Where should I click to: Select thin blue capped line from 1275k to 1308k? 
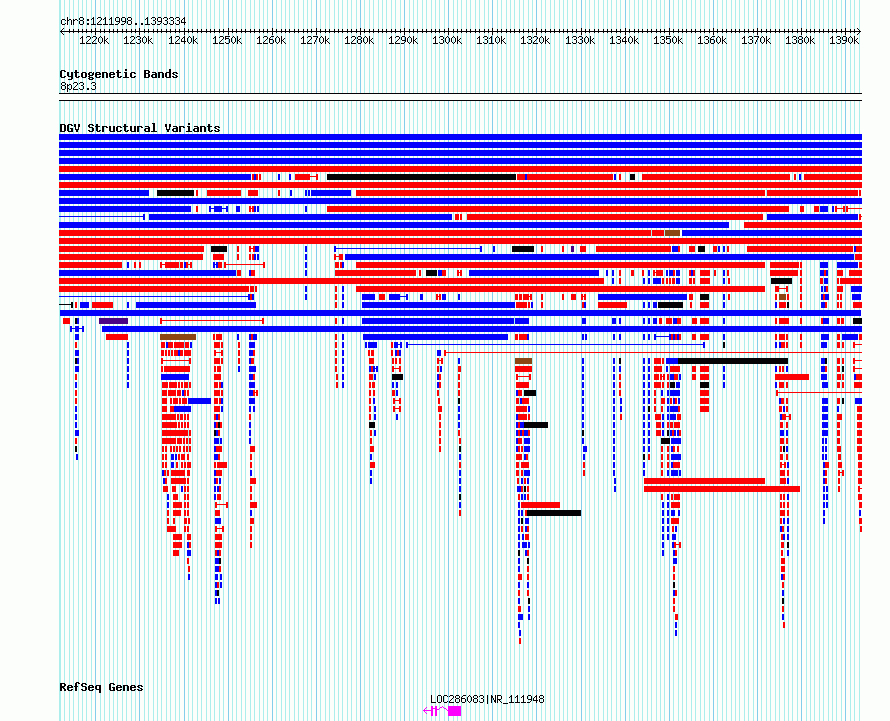point(408,249)
